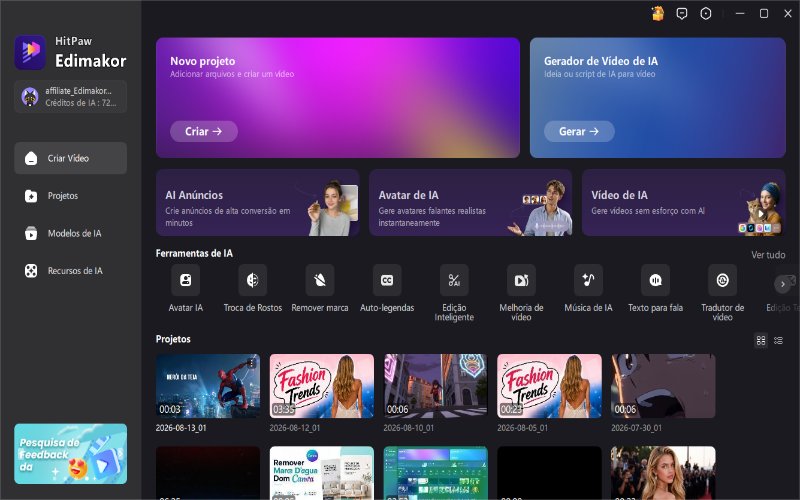
Task: Click the Pesquisa de Feedback banner
Action: click(x=70, y=454)
